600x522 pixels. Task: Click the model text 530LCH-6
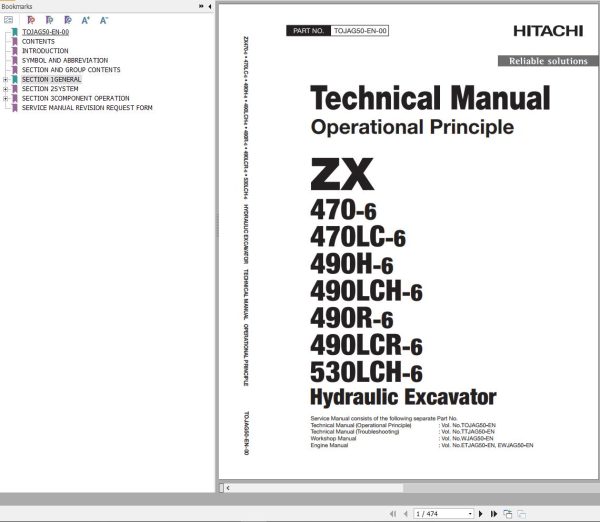pos(366,372)
